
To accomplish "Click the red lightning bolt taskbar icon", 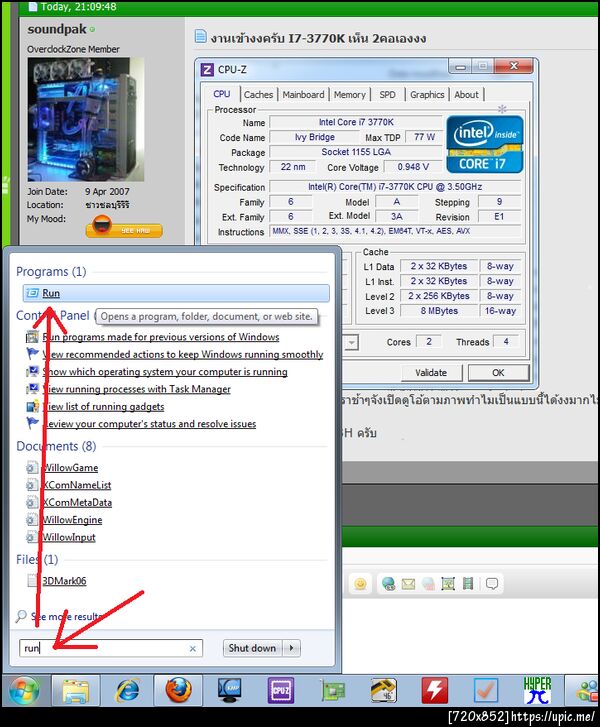I will pos(434,690).
